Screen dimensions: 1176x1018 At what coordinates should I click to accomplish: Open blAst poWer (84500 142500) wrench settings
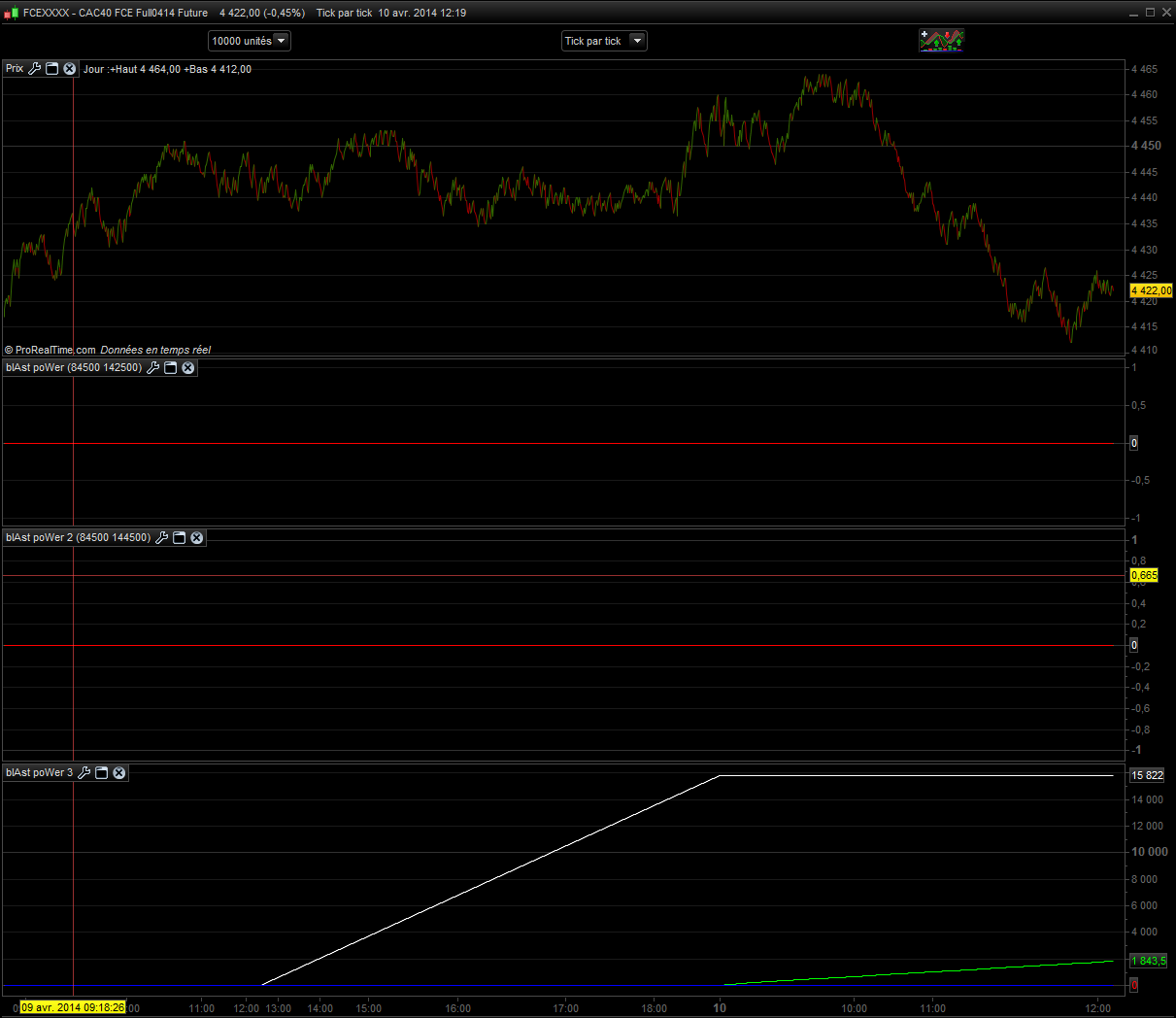[152, 368]
